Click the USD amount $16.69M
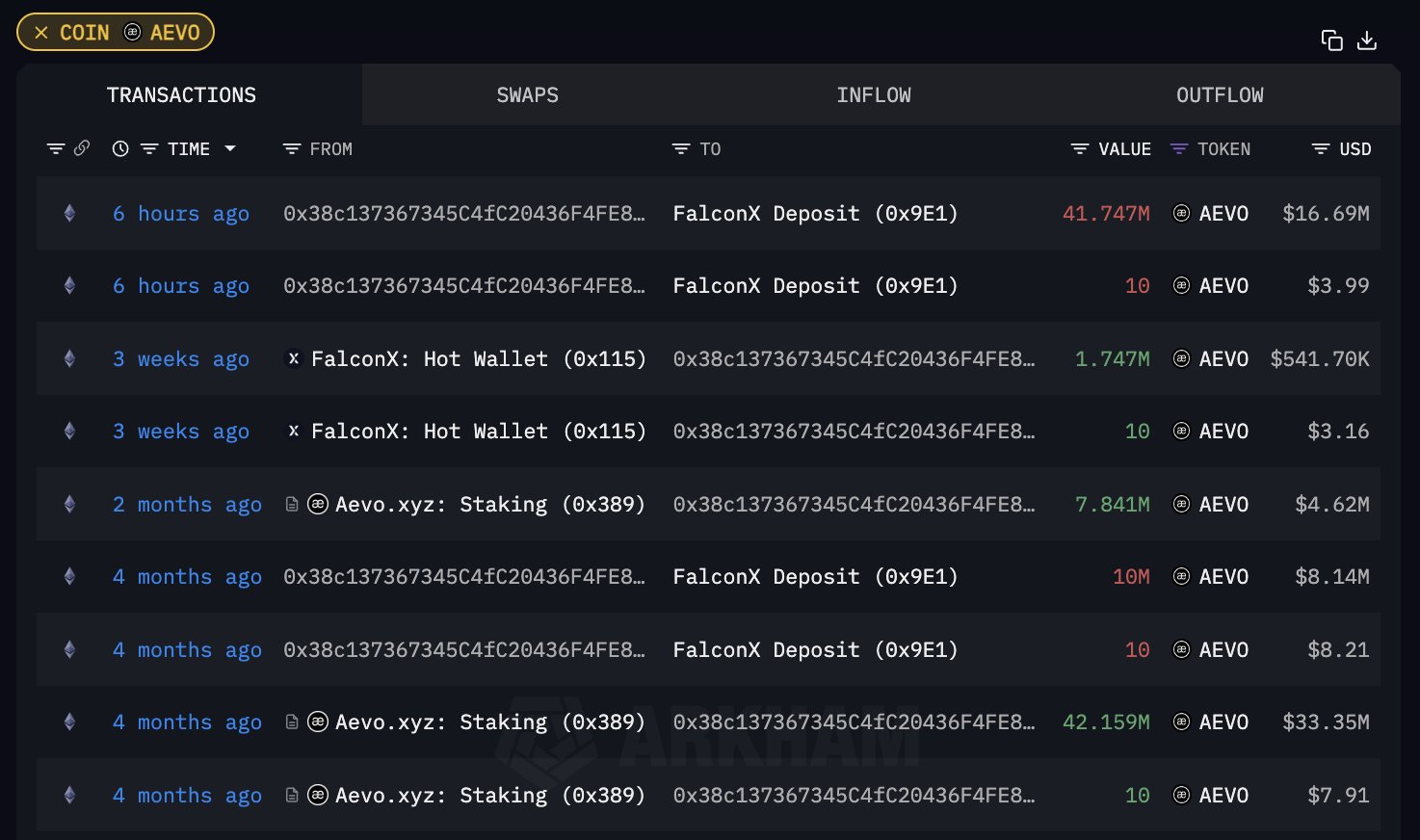The width and height of the screenshot is (1420, 840). click(1326, 213)
